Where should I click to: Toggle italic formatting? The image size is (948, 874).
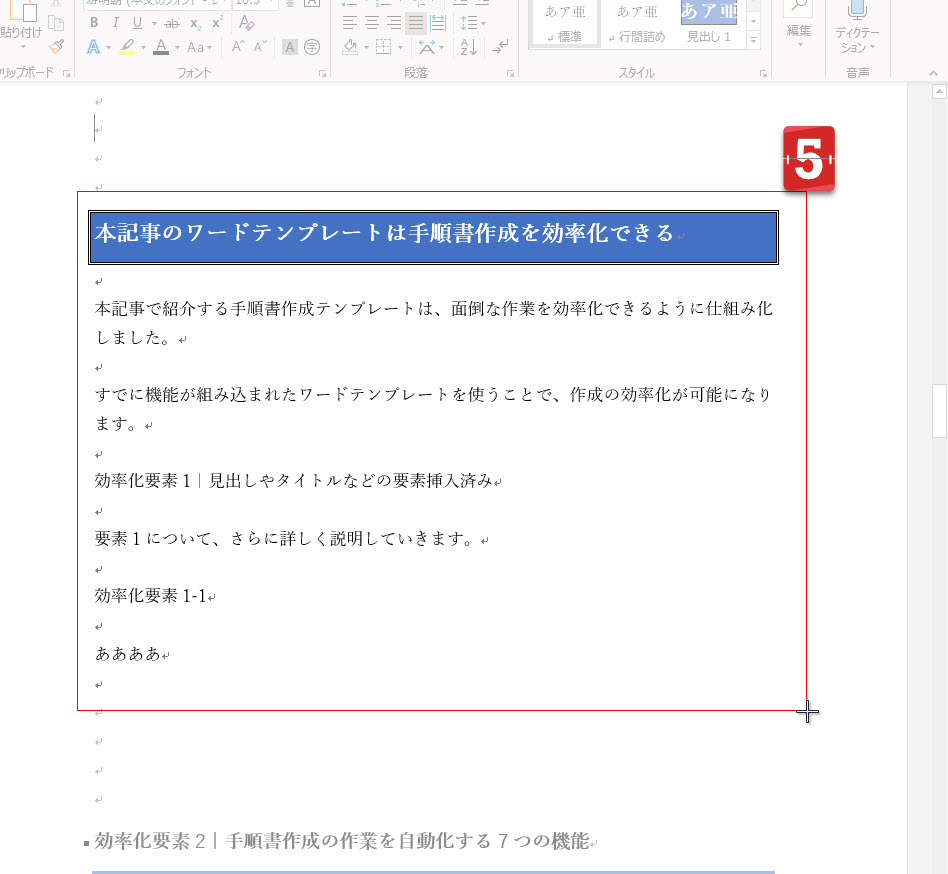[115, 23]
